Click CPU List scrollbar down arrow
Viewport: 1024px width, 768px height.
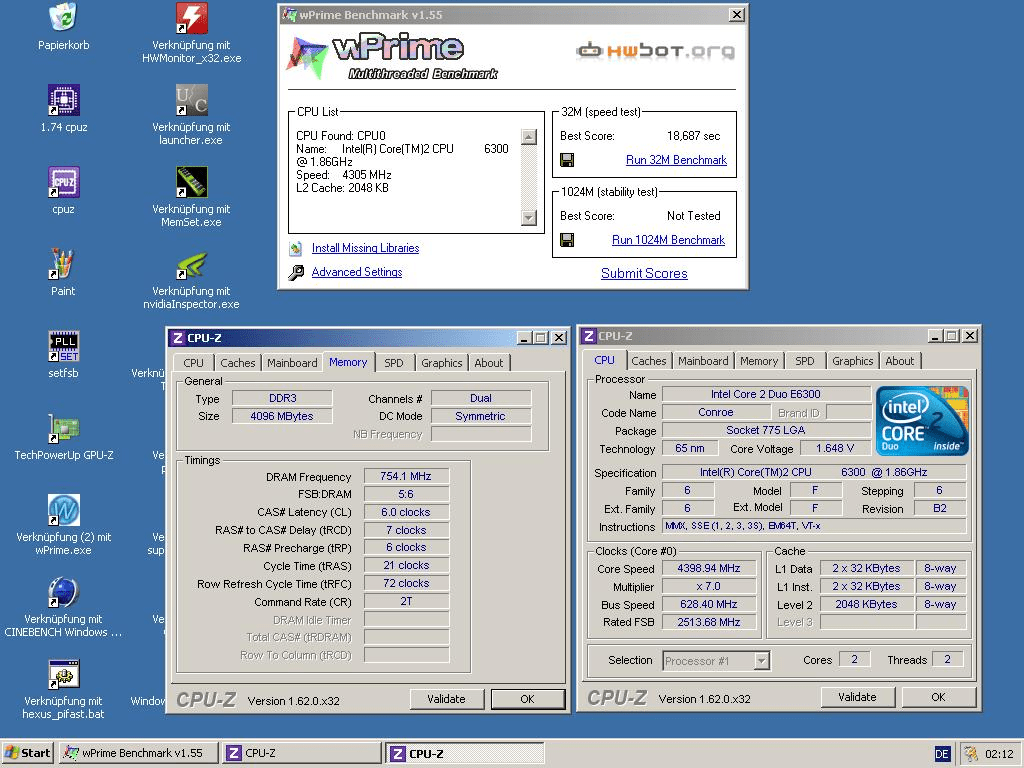pyautogui.click(x=529, y=217)
